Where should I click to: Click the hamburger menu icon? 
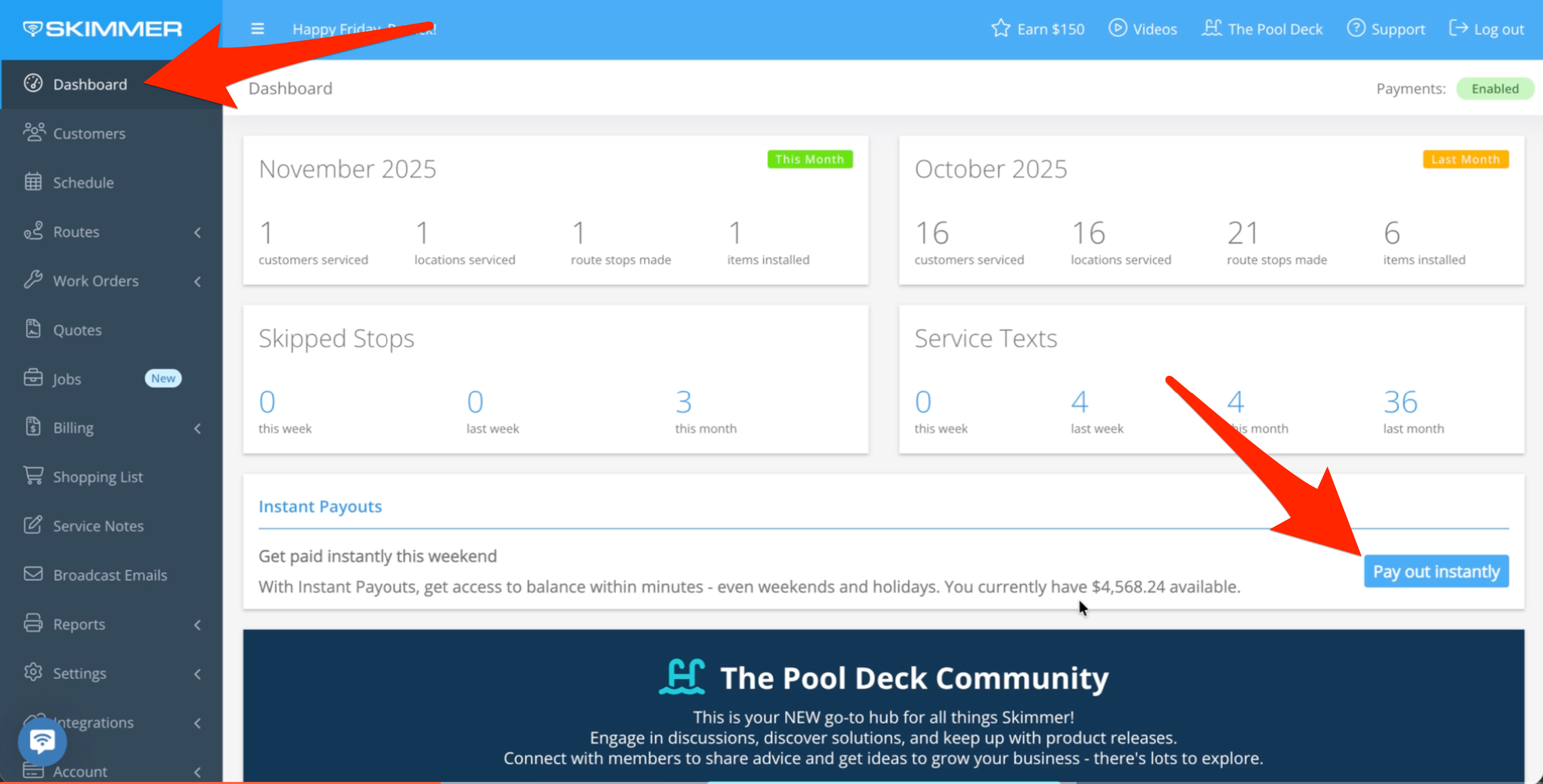(x=258, y=29)
